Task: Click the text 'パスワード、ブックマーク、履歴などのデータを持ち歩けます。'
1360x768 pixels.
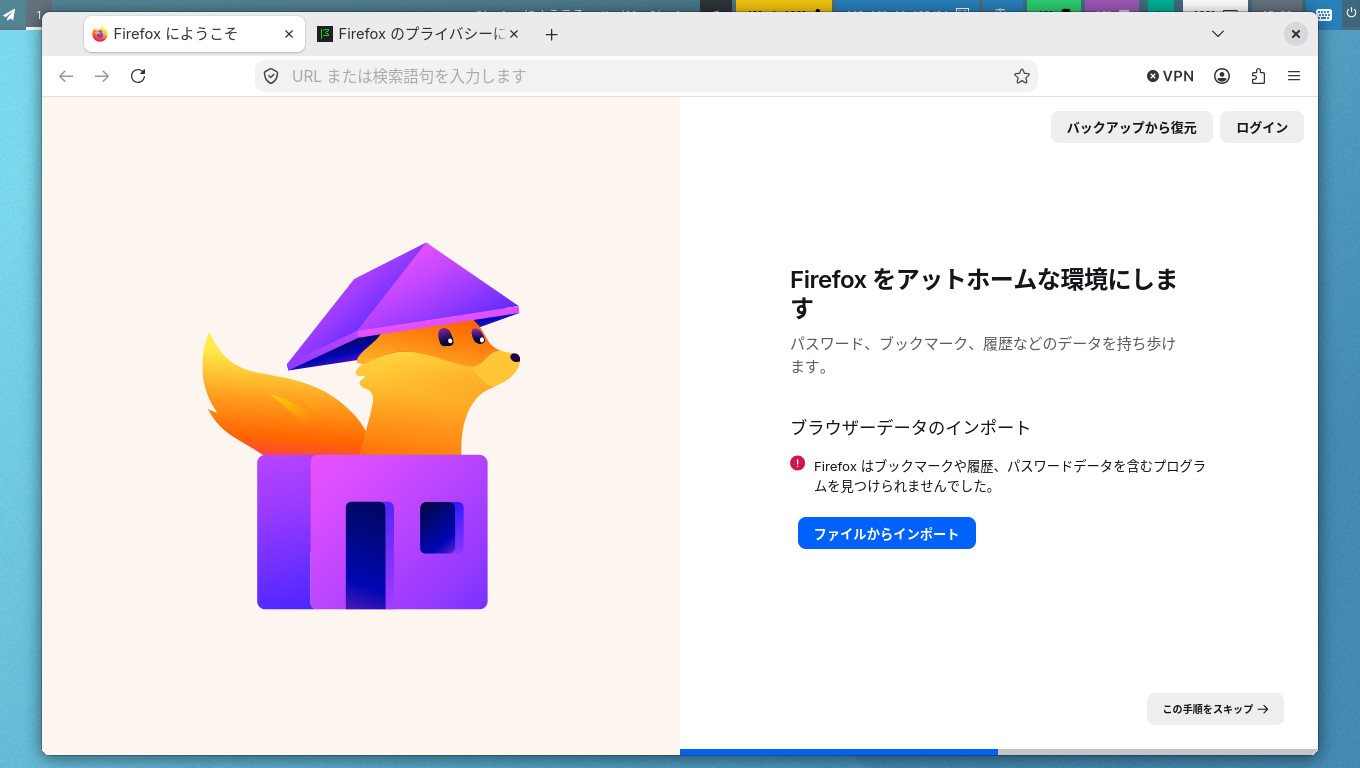Action: (984, 355)
